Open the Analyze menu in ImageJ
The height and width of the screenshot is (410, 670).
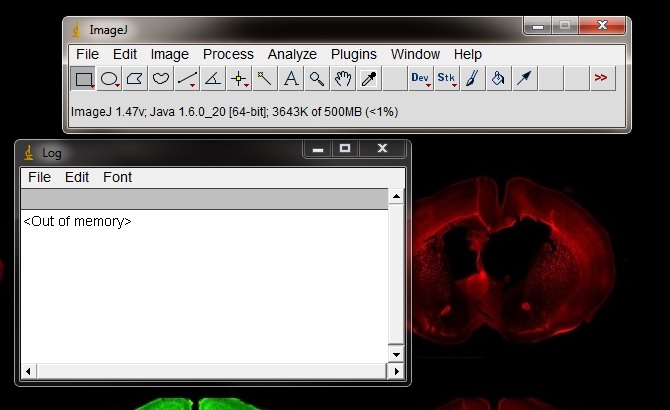[292, 54]
